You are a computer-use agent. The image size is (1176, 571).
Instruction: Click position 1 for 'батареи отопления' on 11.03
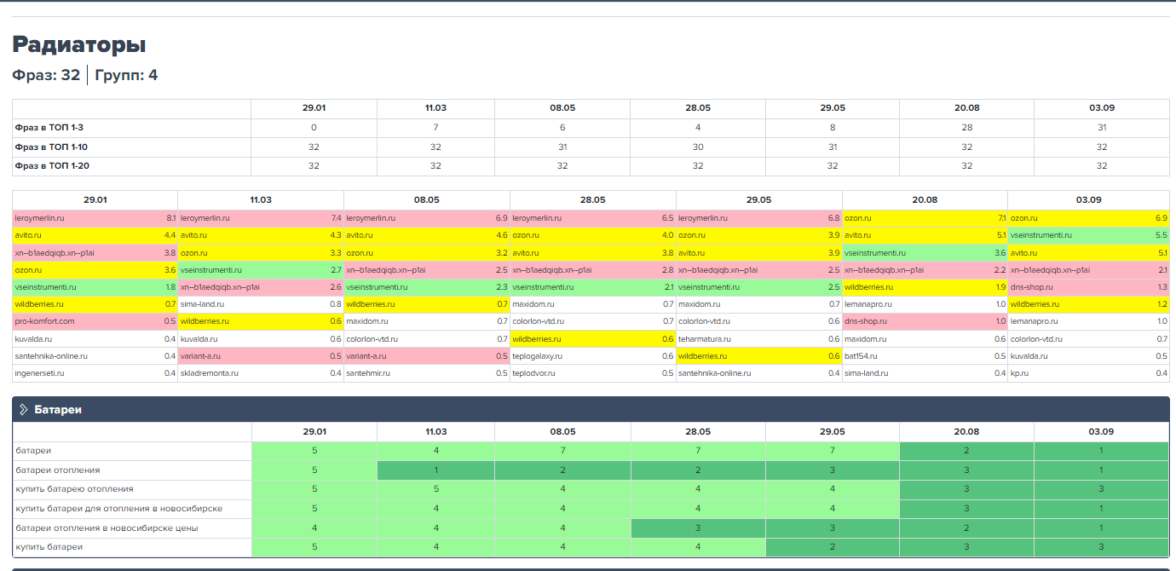point(436,470)
